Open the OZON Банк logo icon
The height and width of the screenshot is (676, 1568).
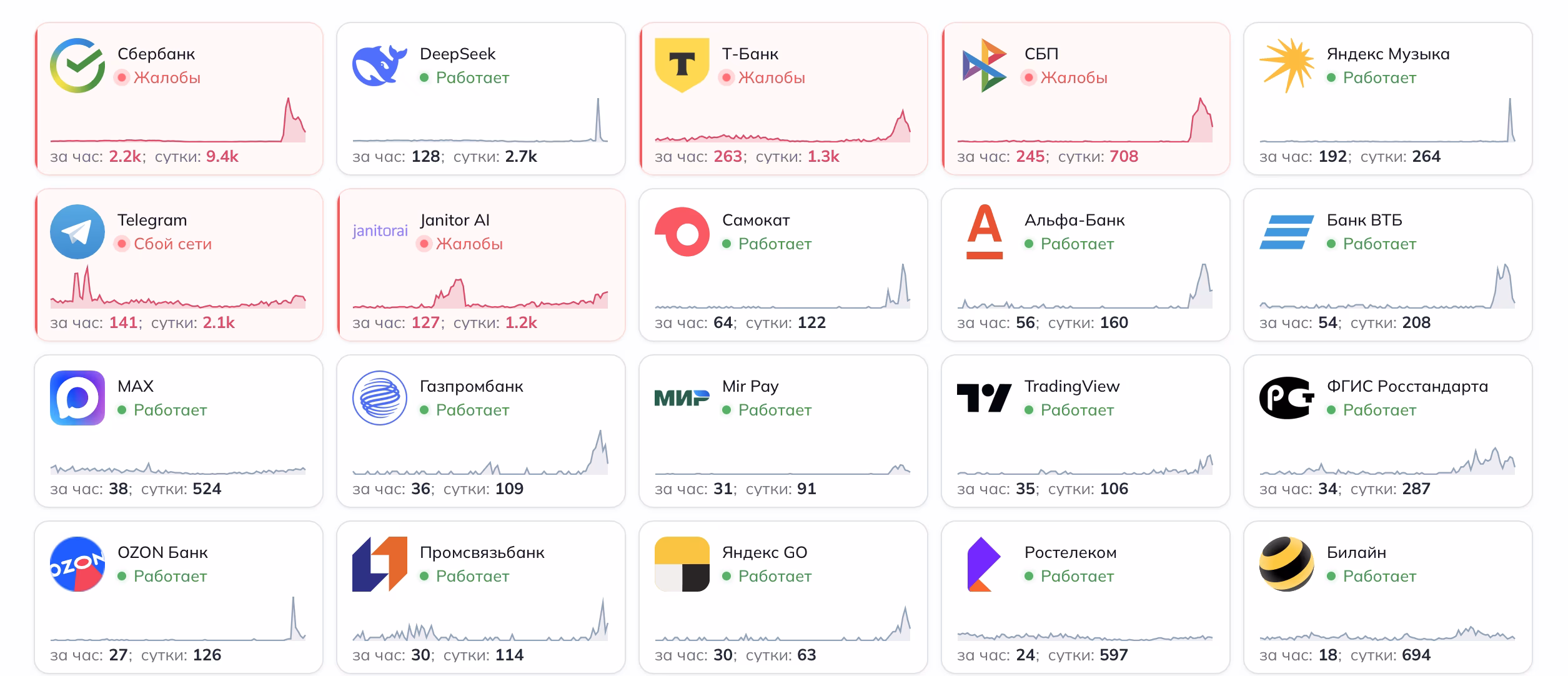pyautogui.click(x=78, y=564)
